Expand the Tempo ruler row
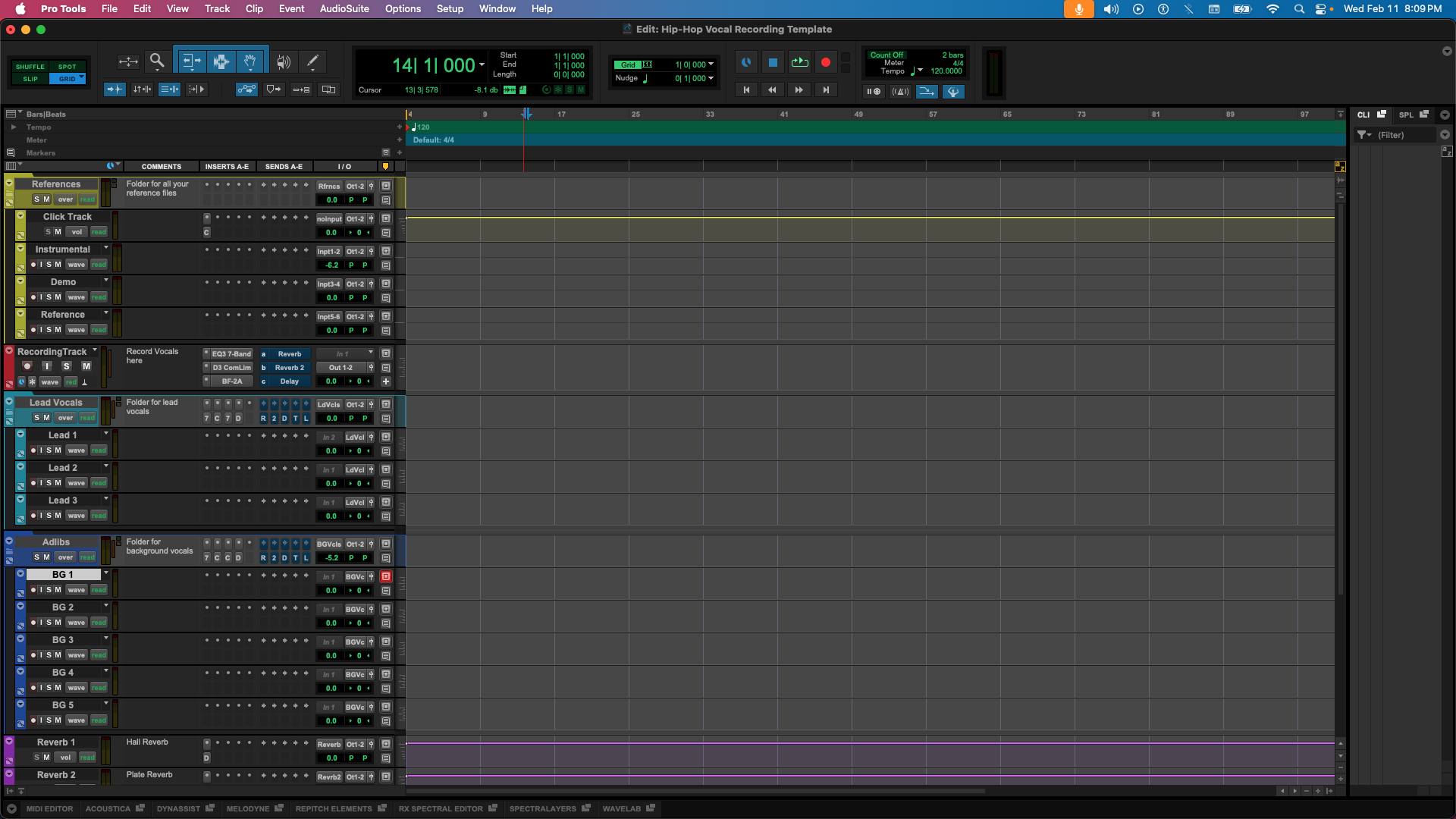Viewport: 1456px width, 819px height. pos(14,127)
